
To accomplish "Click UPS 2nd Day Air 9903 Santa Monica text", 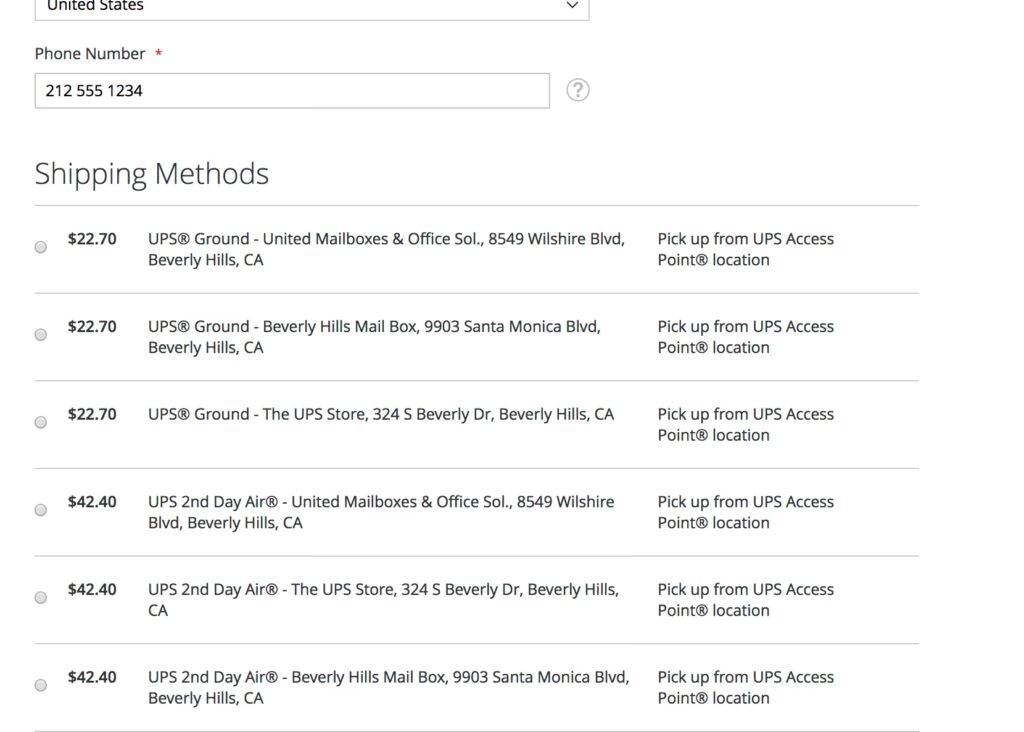I will click(x=388, y=687).
